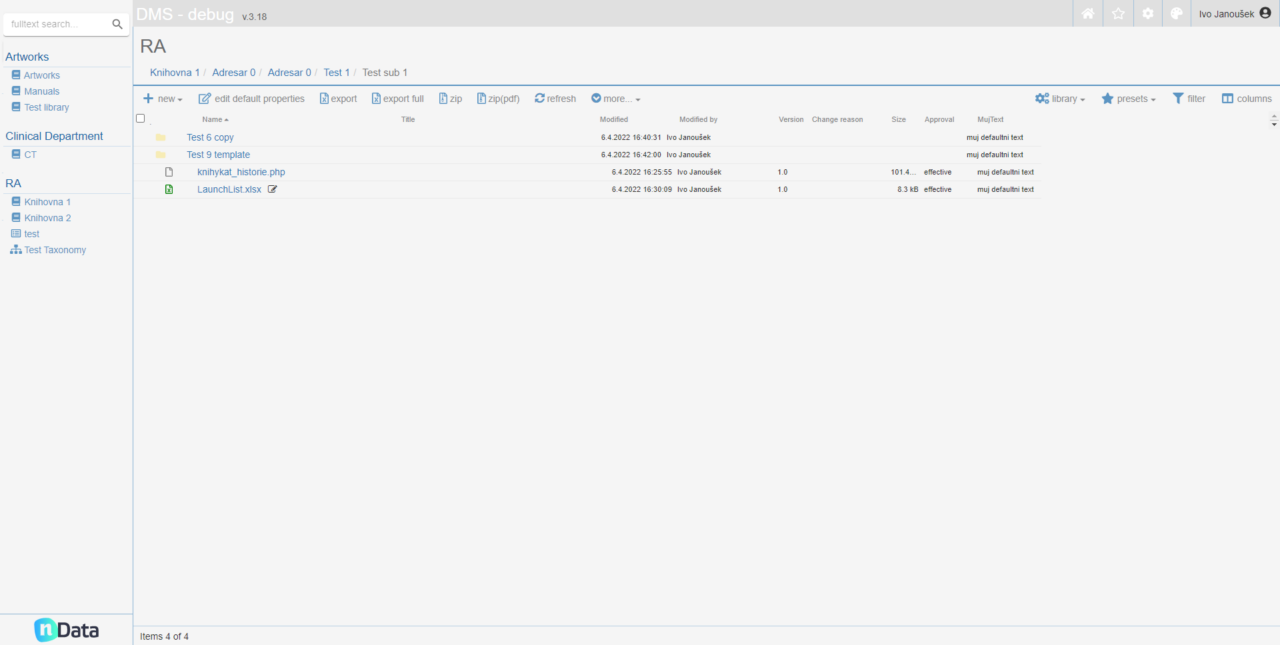Go to Adresar 0 in breadcrumb
This screenshot has height=645, width=1280.
coord(233,73)
